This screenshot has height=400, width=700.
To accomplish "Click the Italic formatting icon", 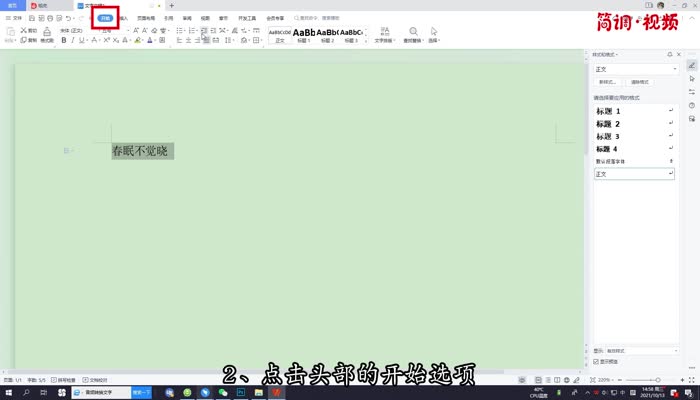I will point(74,41).
